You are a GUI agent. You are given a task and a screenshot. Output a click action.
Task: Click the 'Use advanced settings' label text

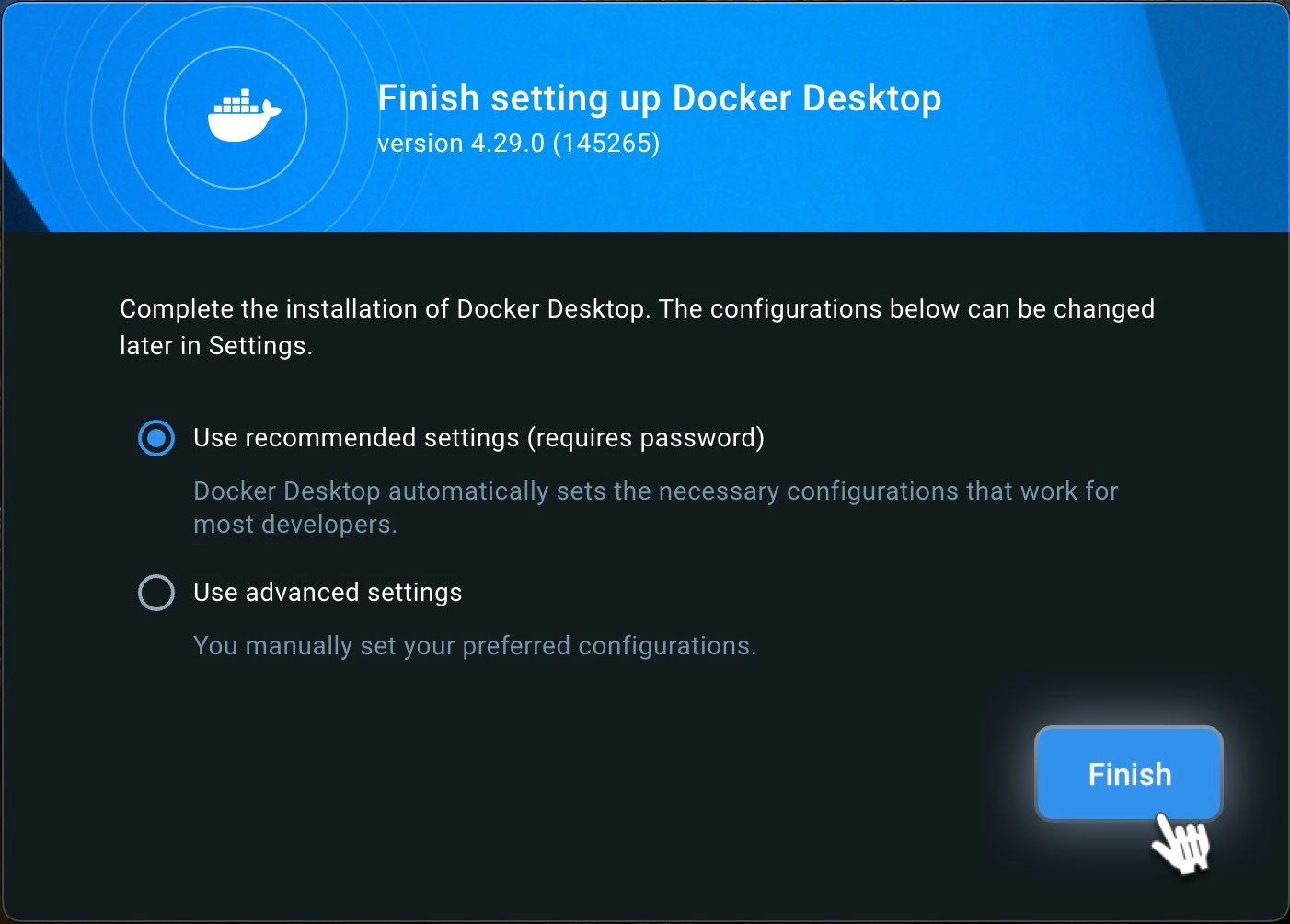(x=328, y=593)
